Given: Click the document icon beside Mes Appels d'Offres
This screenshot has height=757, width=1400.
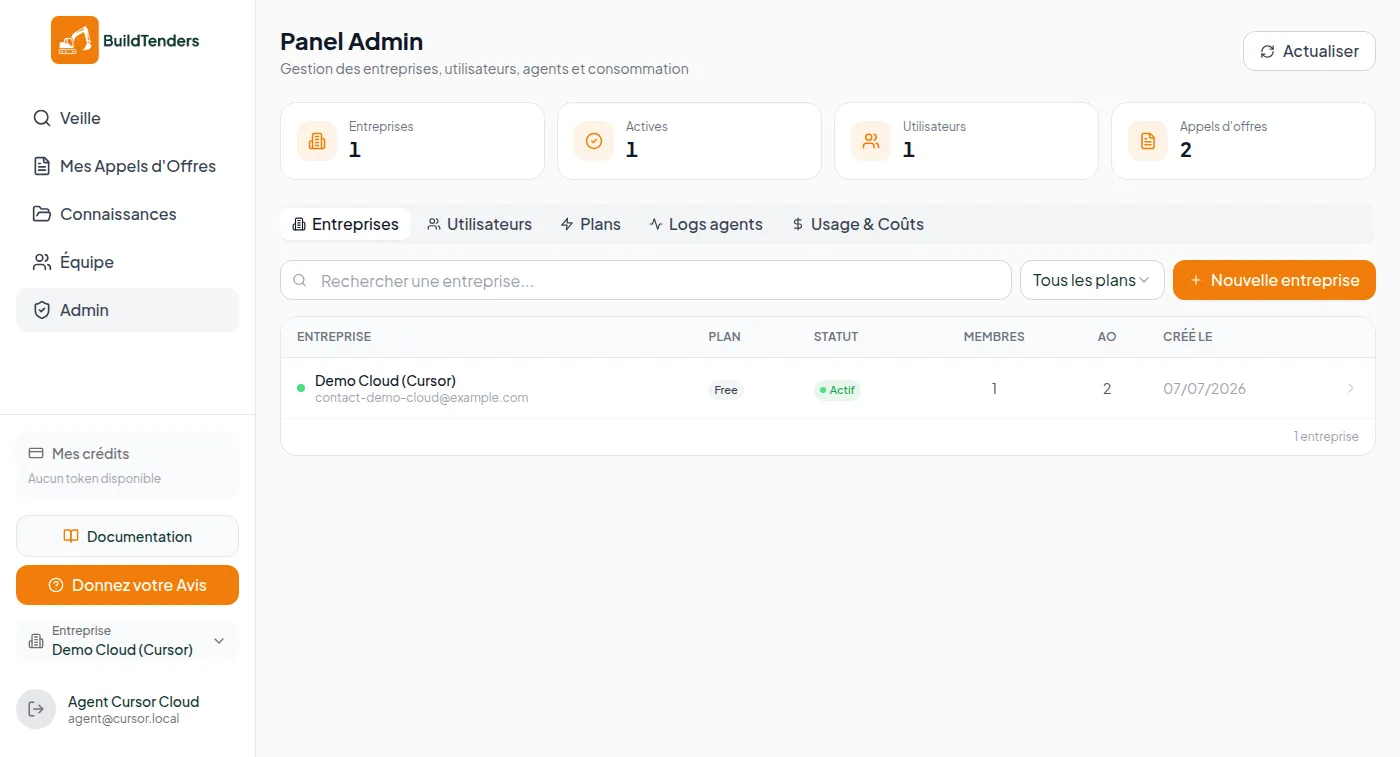Looking at the screenshot, I should tap(41, 166).
